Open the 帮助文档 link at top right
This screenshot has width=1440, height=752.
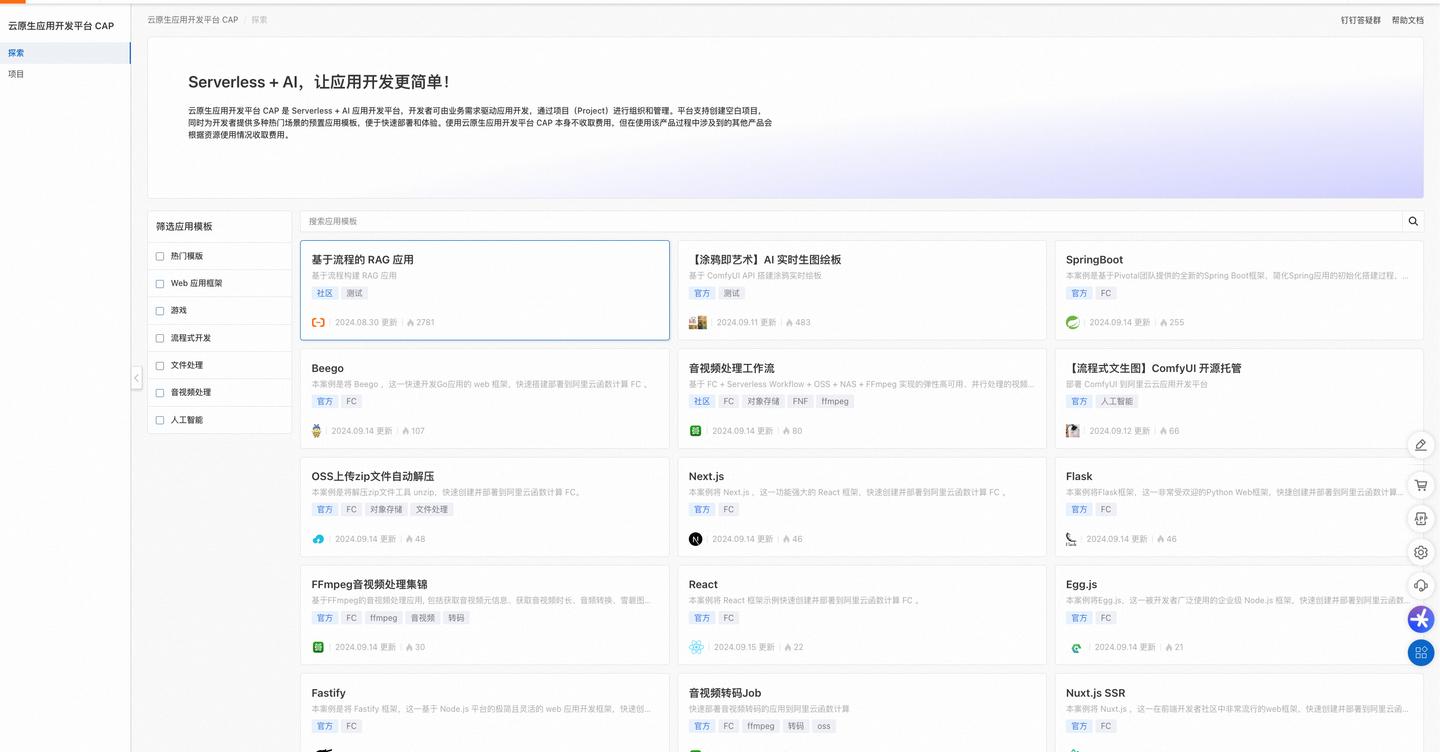pos(1408,18)
